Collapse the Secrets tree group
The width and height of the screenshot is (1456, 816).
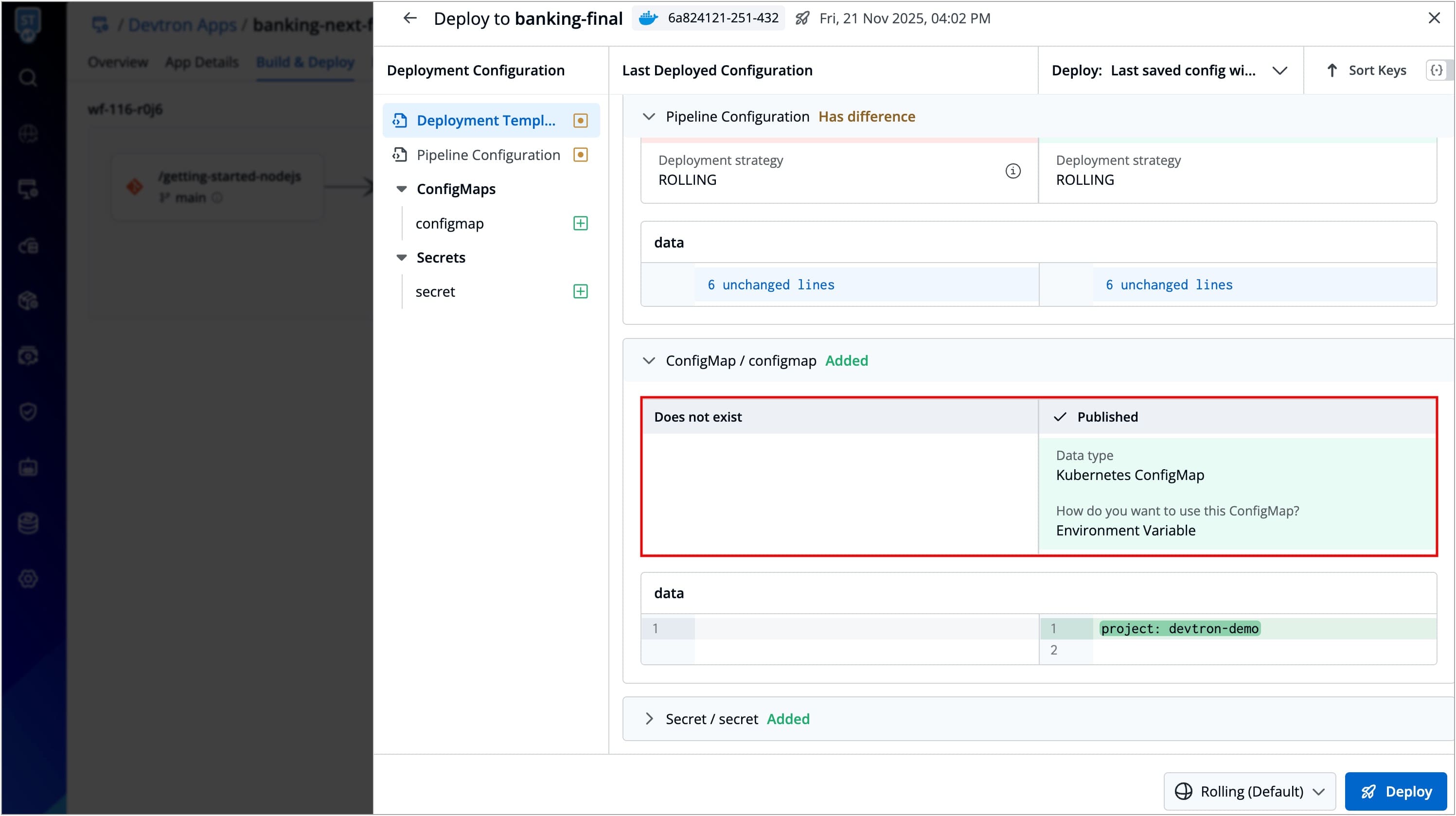[x=401, y=258]
